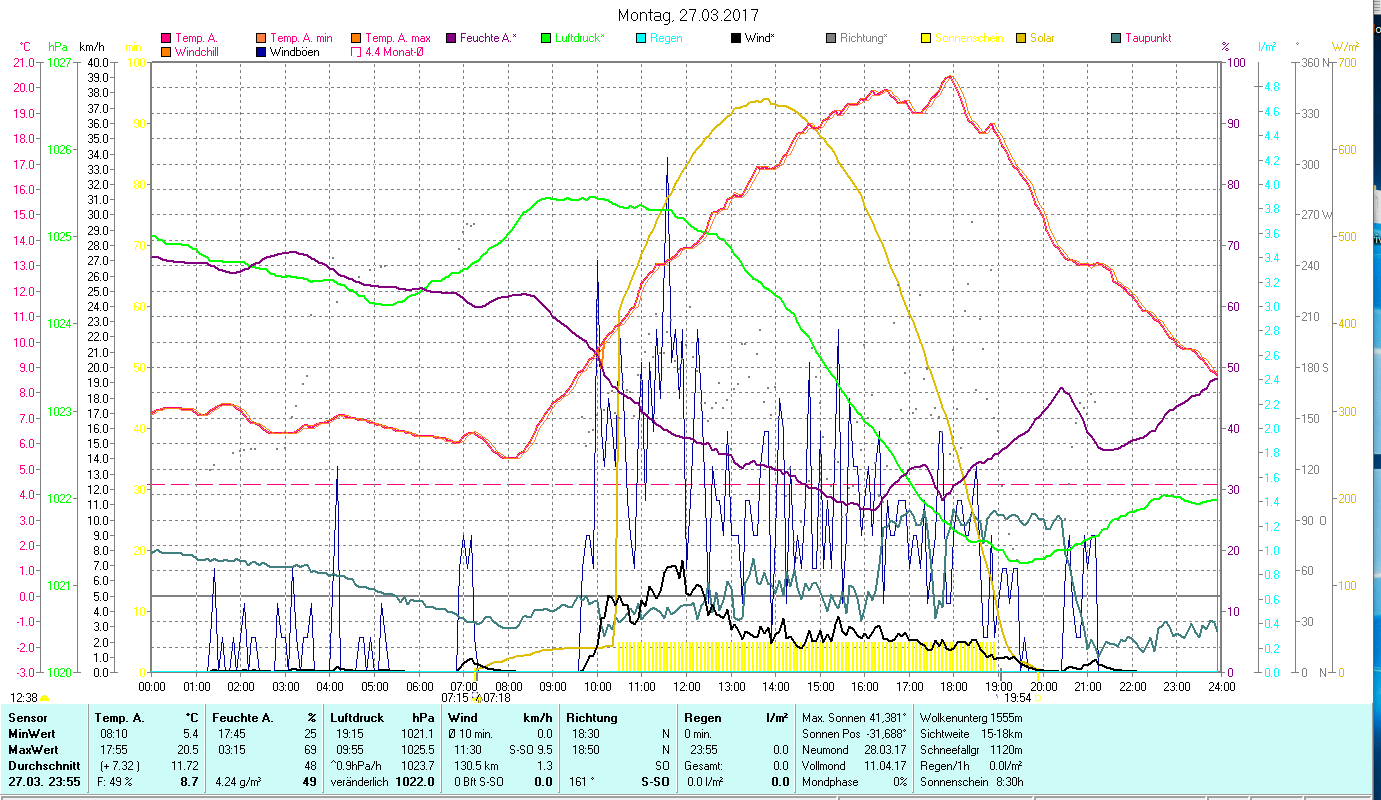The width and height of the screenshot is (1381, 800).
Task: Toggle the 4.4 Monat-Ø legend box
Action: click(356, 52)
